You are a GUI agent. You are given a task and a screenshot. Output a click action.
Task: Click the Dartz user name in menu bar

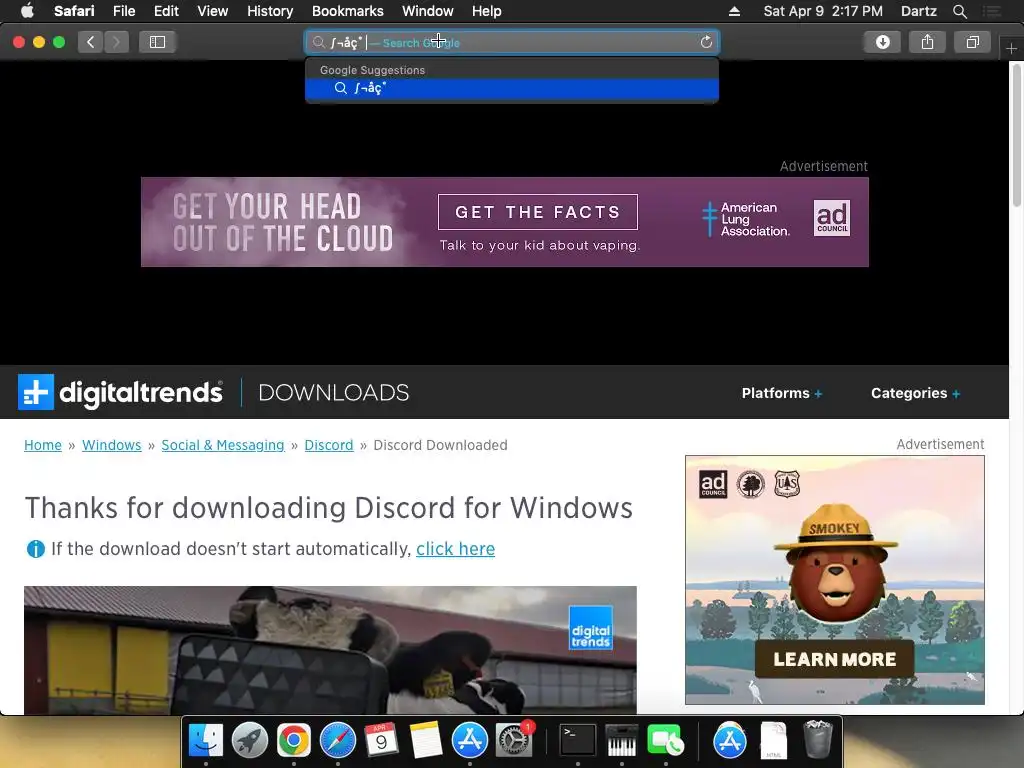click(919, 11)
